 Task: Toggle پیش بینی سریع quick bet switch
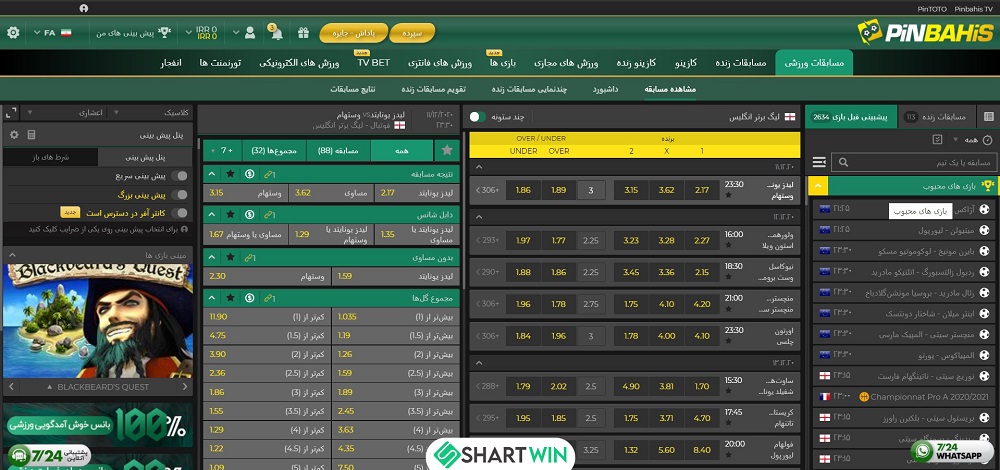click(181, 176)
